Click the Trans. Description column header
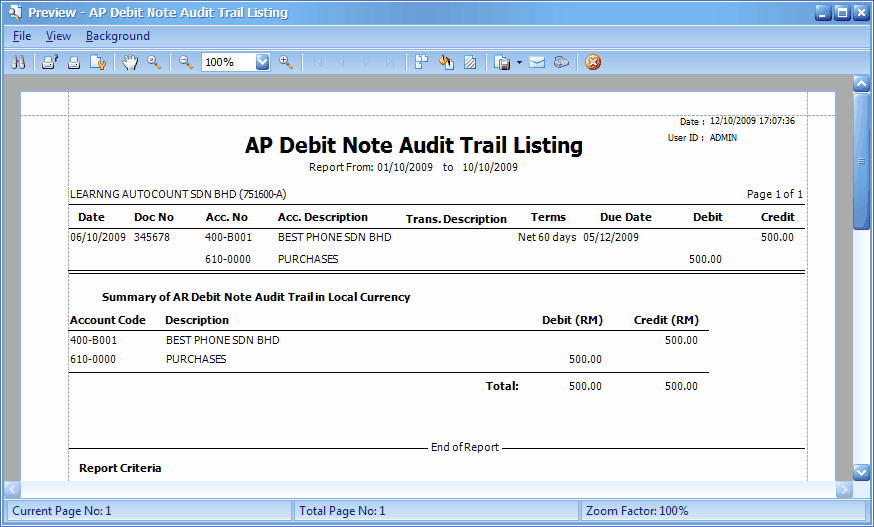Image resolution: width=874 pixels, height=527 pixels. click(456, 219)
